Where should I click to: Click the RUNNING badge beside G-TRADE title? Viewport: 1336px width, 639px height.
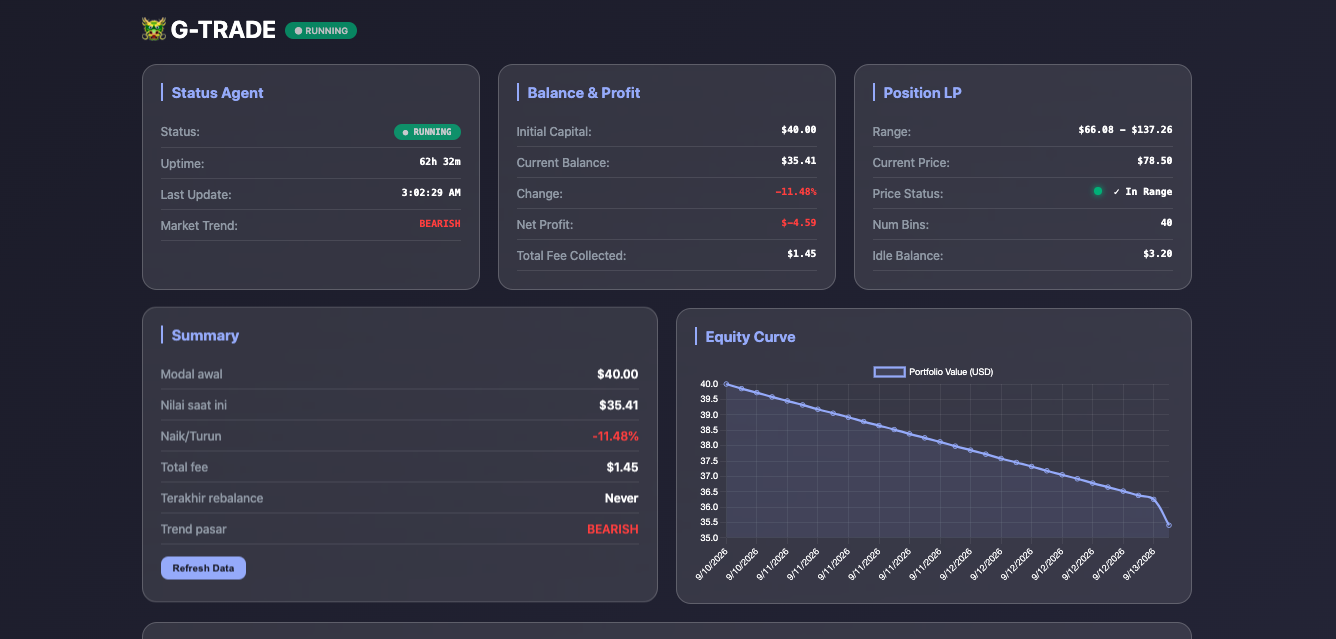(x=321, y=31)
